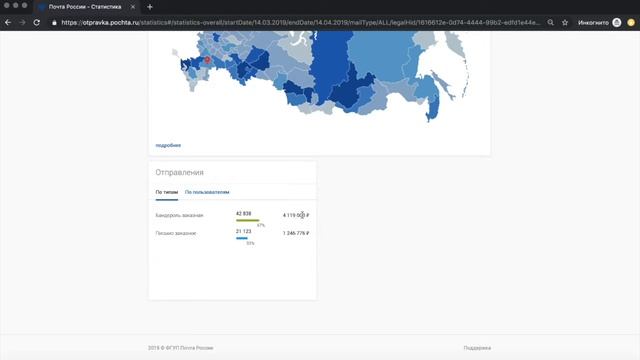Open a new browser tab

[150, 7]
